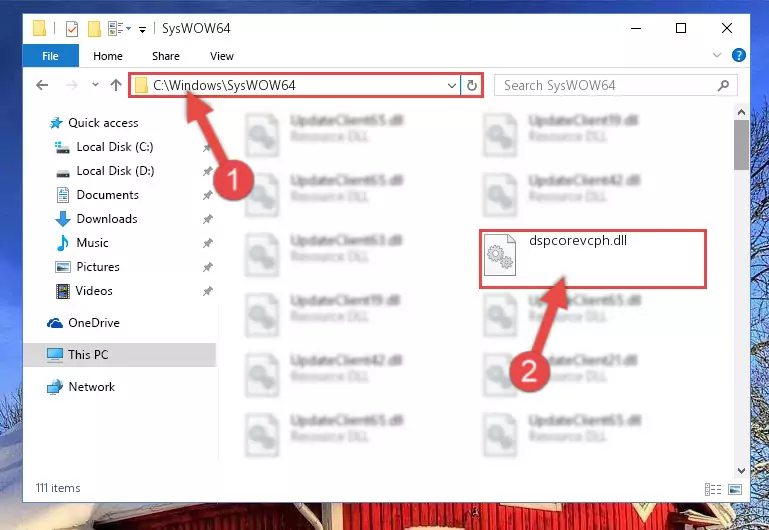Click the Properties checkmark icon in title bar
Image resolution: width=769 pixels, height=530 pixels.
[x=72, y=29]
